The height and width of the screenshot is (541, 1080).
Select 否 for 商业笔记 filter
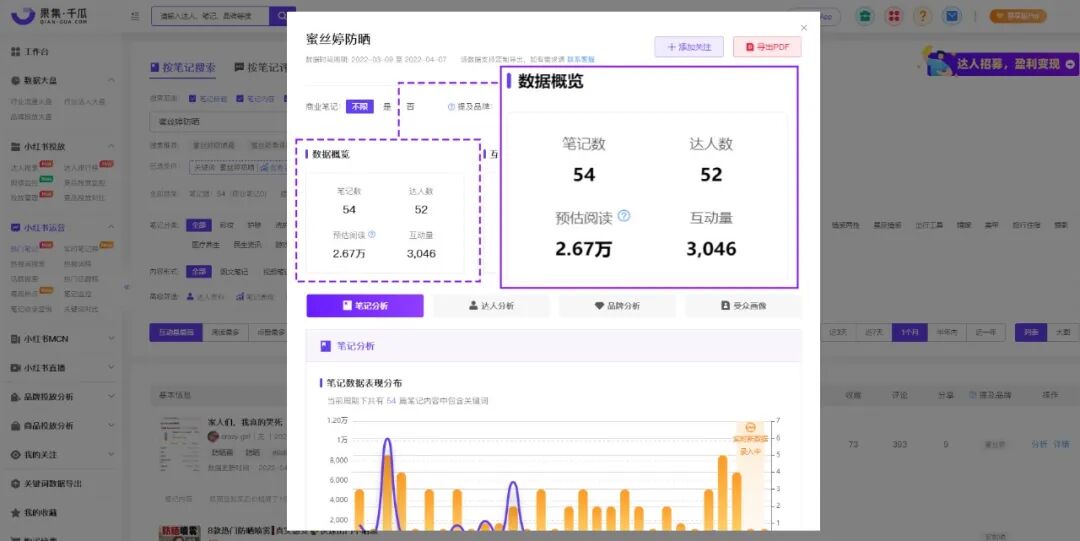411,107
